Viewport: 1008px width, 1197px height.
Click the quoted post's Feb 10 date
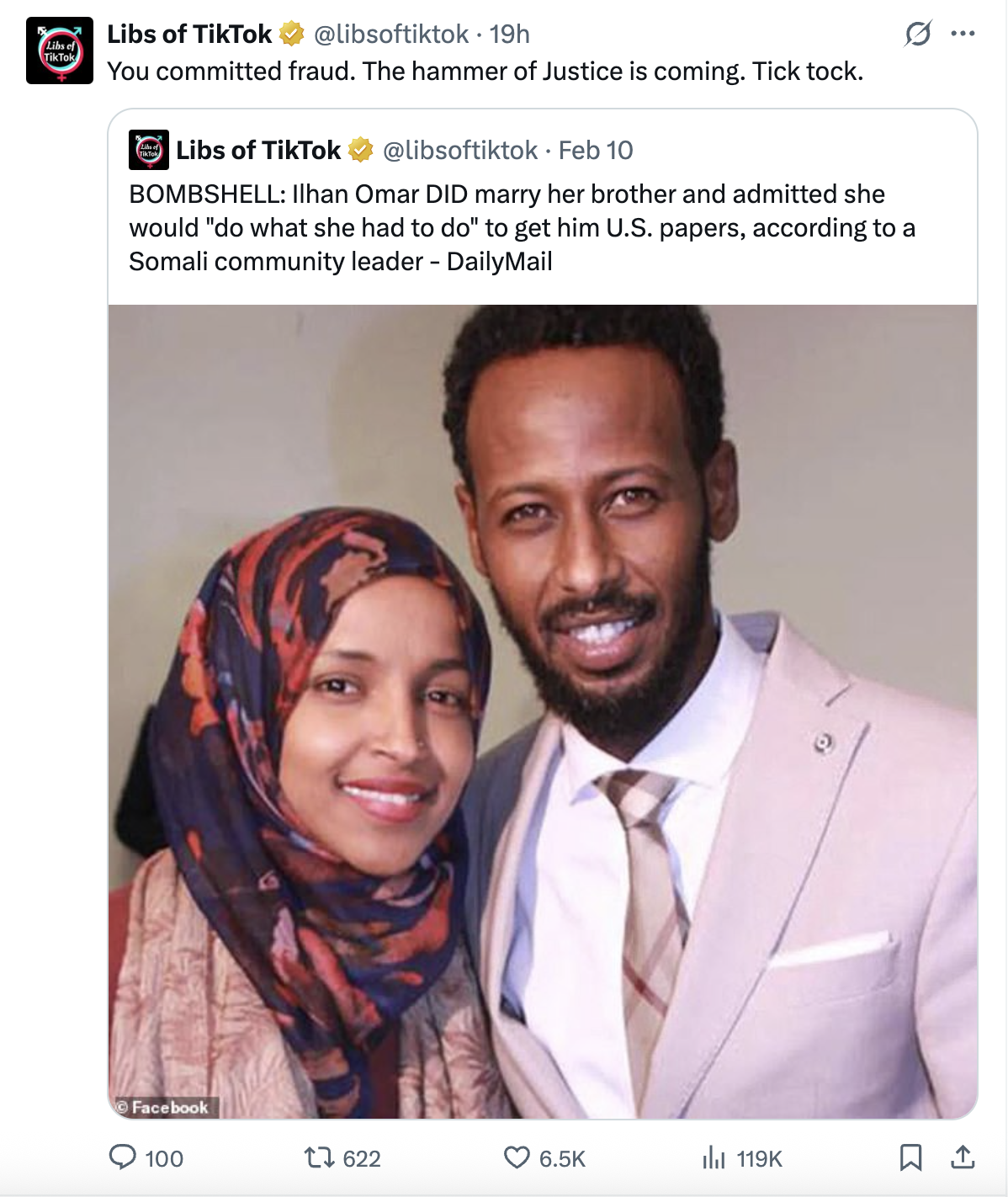(596, 150)
